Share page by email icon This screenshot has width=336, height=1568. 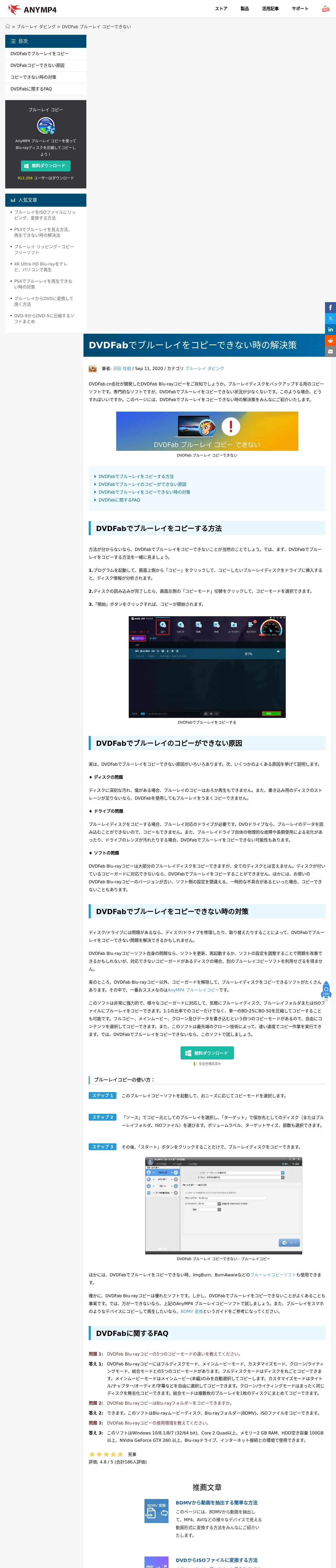tap(331, 351)
